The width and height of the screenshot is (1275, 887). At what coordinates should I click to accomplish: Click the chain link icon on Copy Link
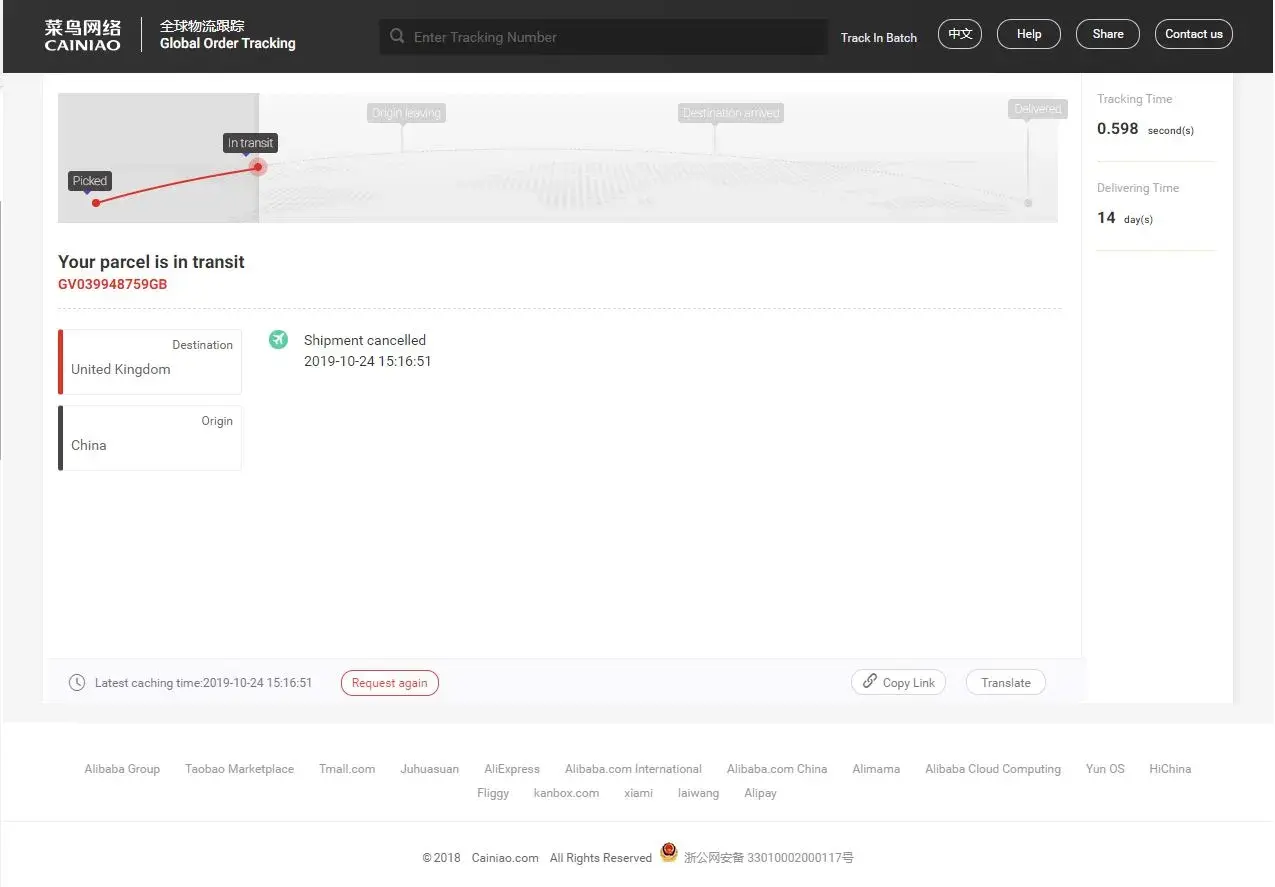[870, 681]
